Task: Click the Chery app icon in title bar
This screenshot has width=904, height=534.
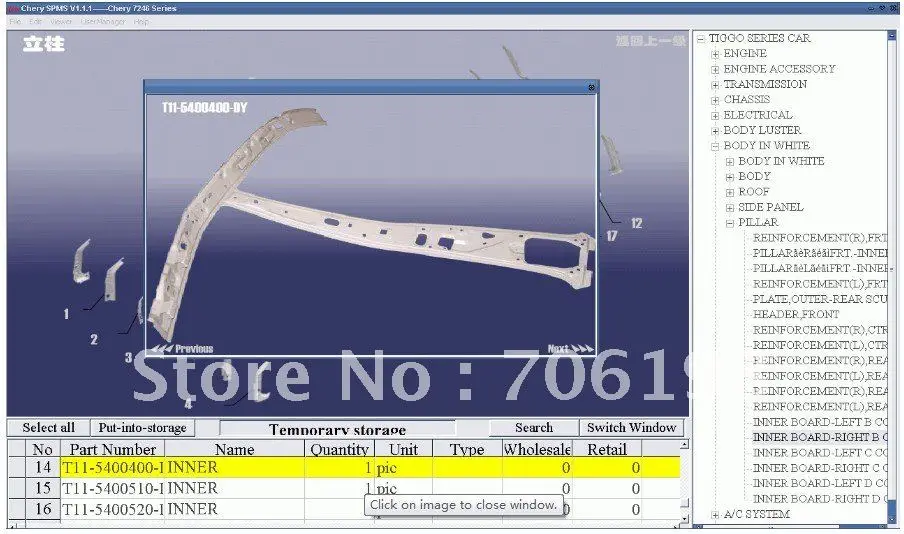Action: point(13,9)
